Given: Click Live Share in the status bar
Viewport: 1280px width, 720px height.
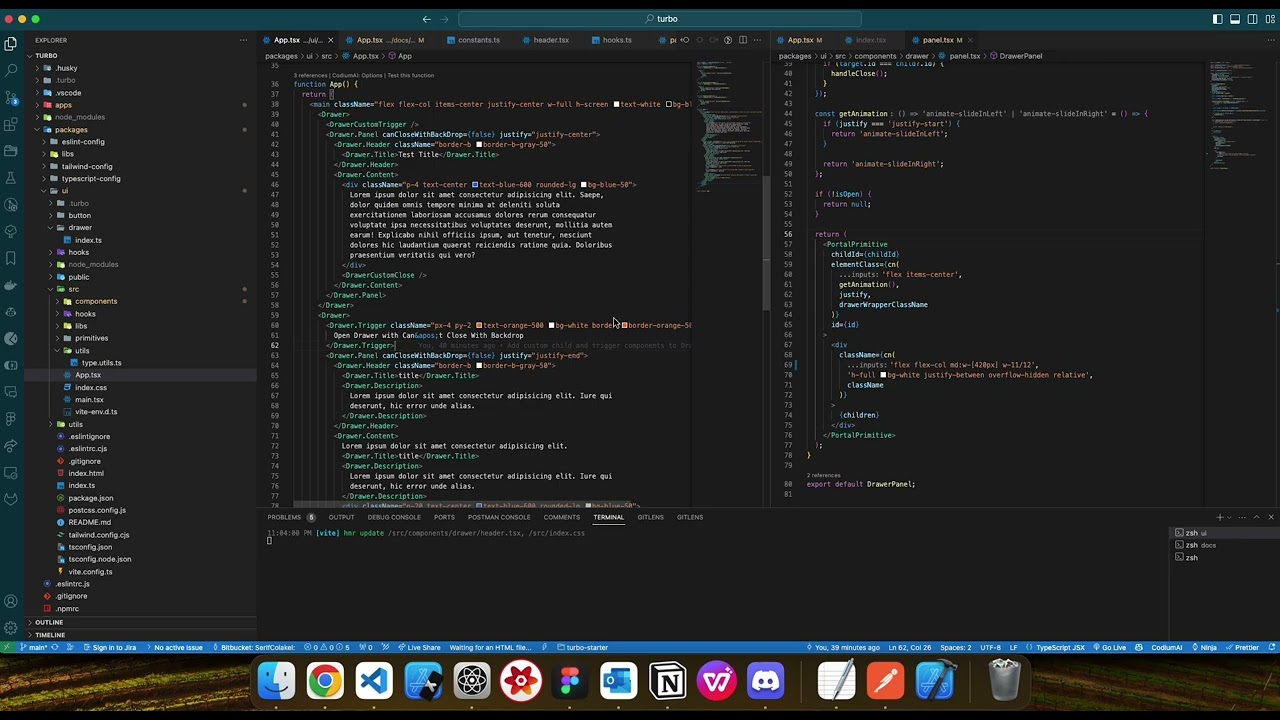Looking at the screenshot, I should 419,647.
